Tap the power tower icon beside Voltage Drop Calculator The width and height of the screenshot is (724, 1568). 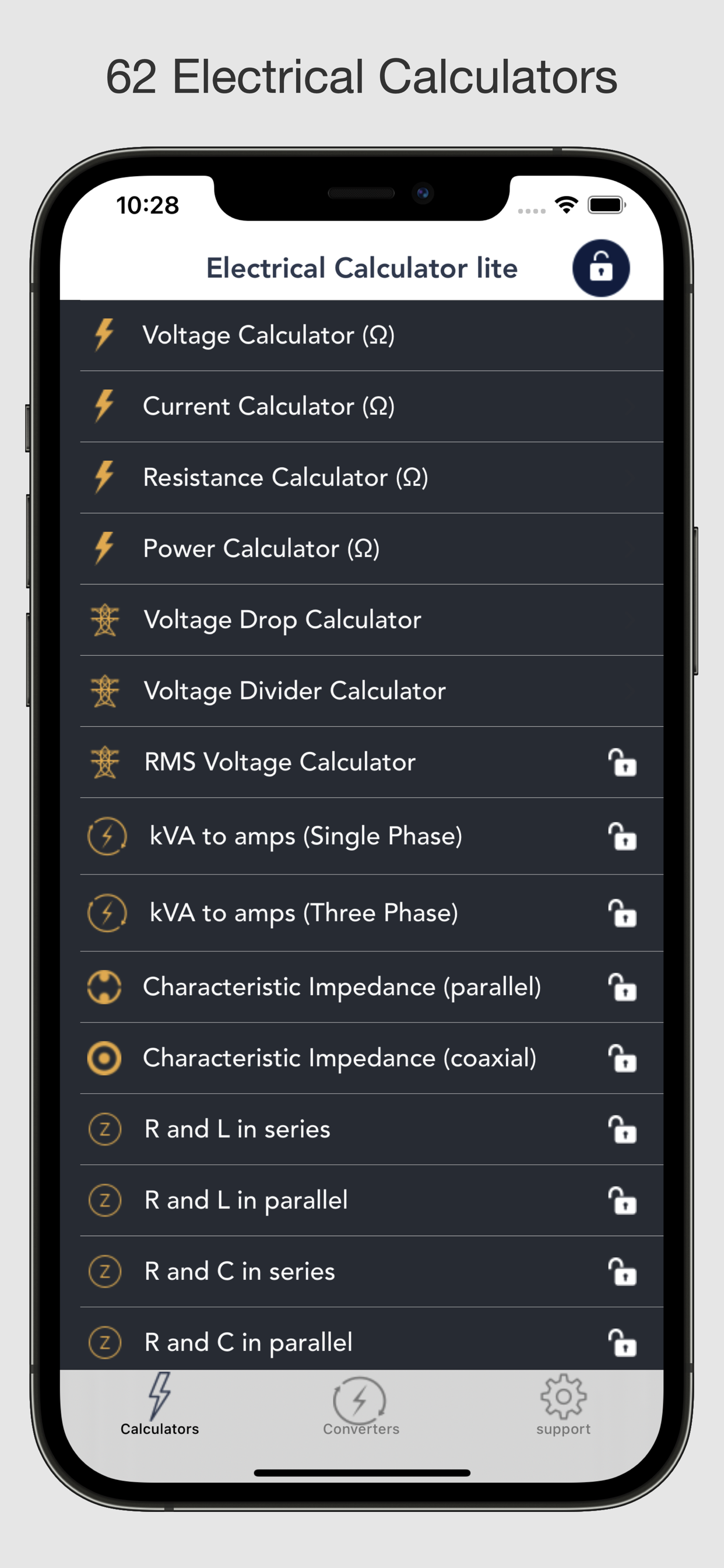105,619
